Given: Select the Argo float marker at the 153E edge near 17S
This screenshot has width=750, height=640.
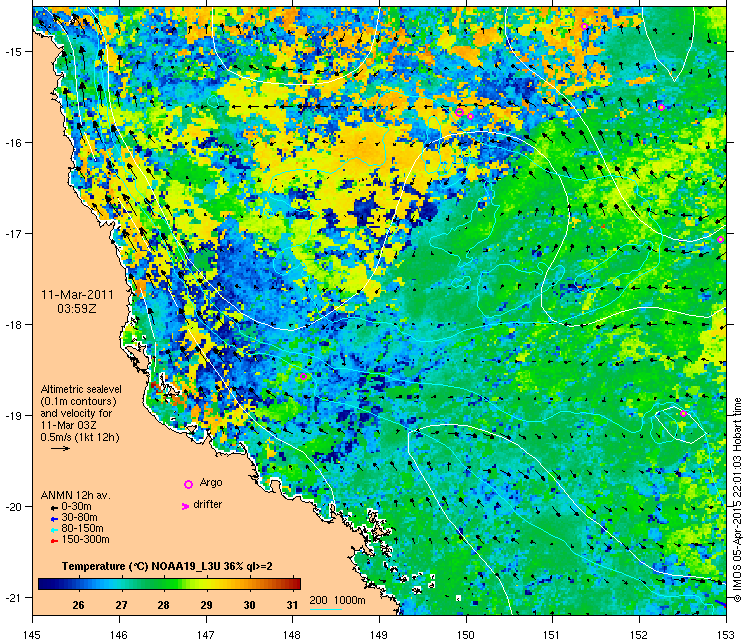Looking at the screenshot, I should coord(721,240).
